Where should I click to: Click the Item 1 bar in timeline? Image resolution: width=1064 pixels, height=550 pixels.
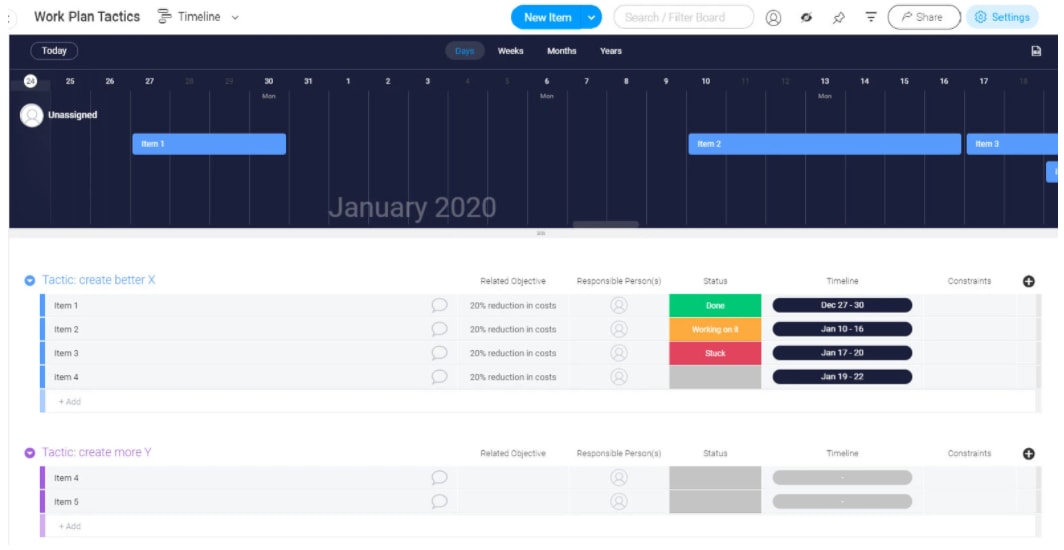tap(209, 144)
